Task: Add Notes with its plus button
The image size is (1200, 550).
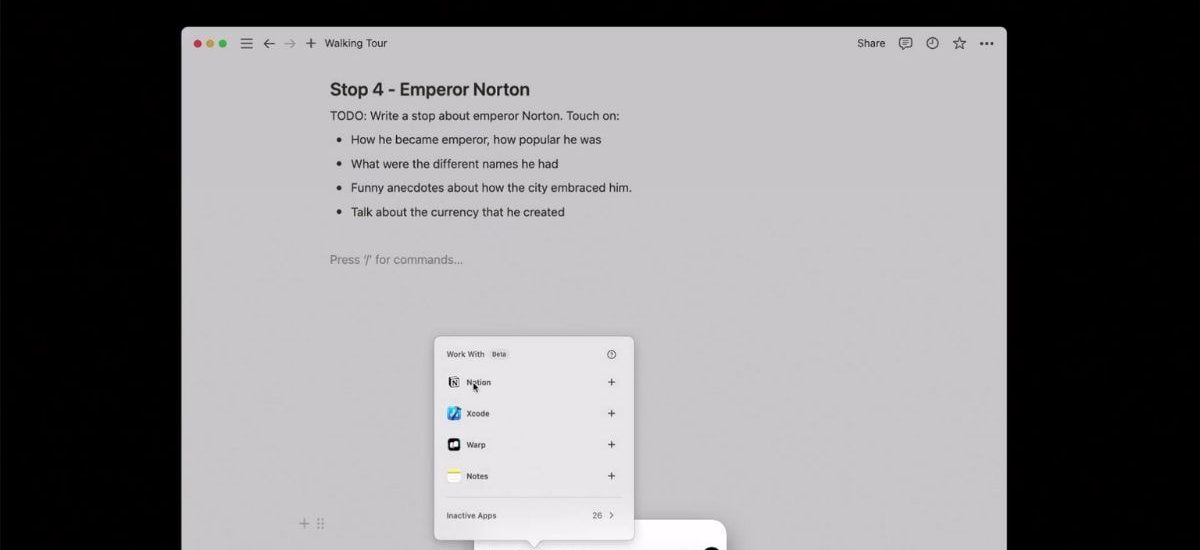Action: 611,476
